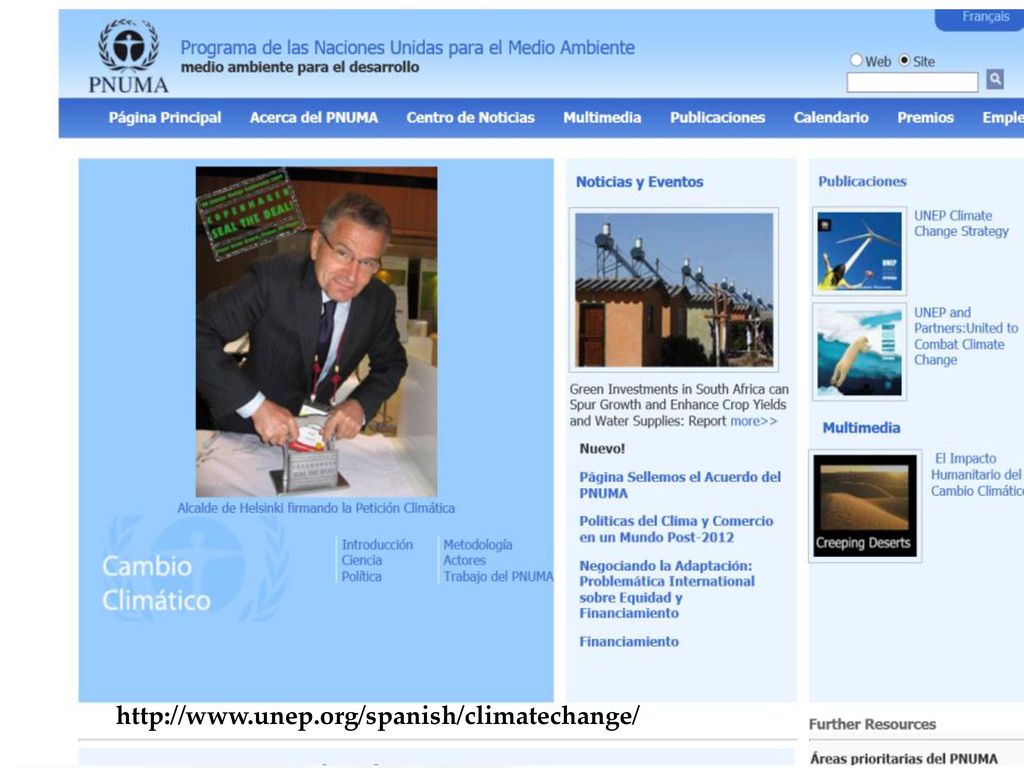The image size is (1024, 768).
Task: Select the Web search radio button
Action: point(856,60)
